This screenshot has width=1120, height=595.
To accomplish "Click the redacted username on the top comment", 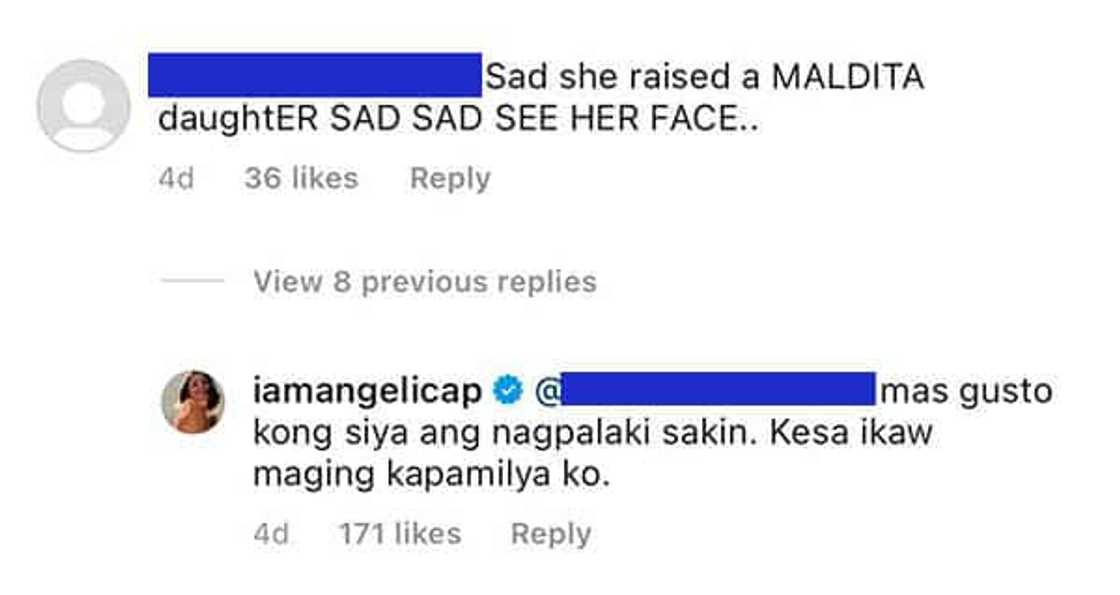I will (314, 75).
